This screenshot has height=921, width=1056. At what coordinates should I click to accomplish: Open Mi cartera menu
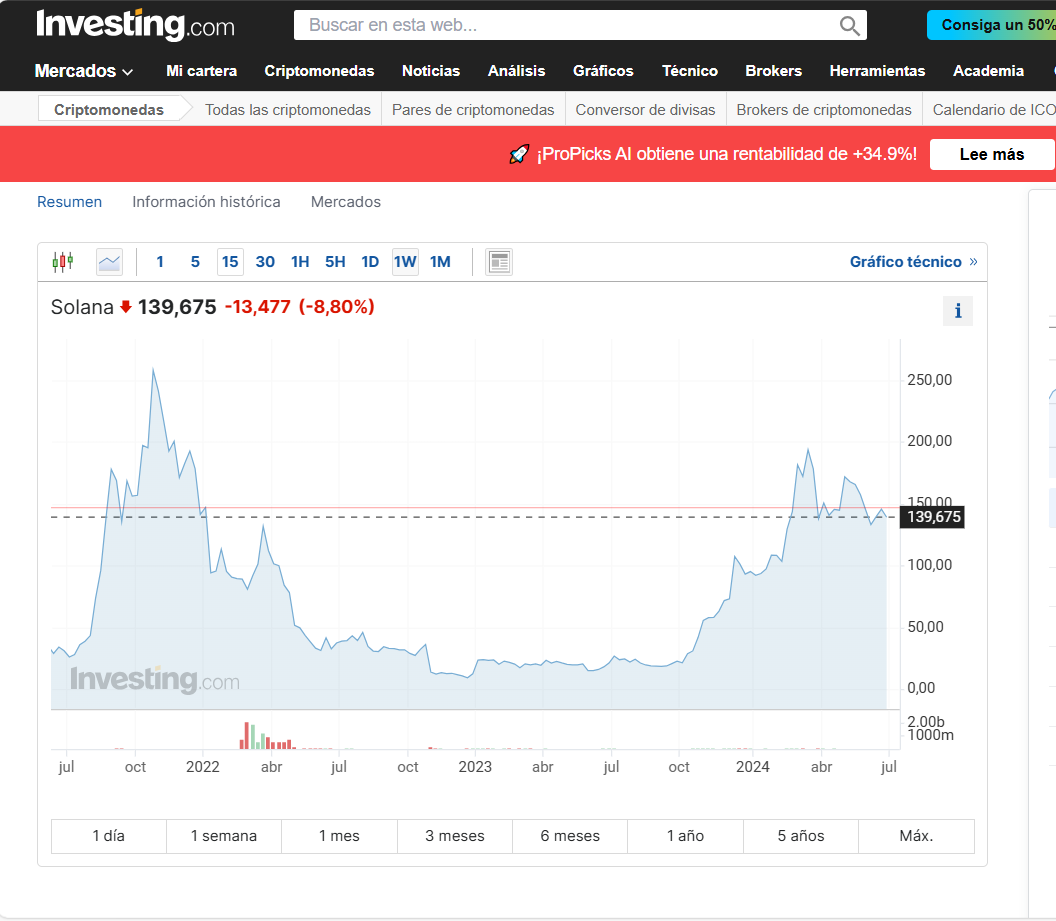201,71
